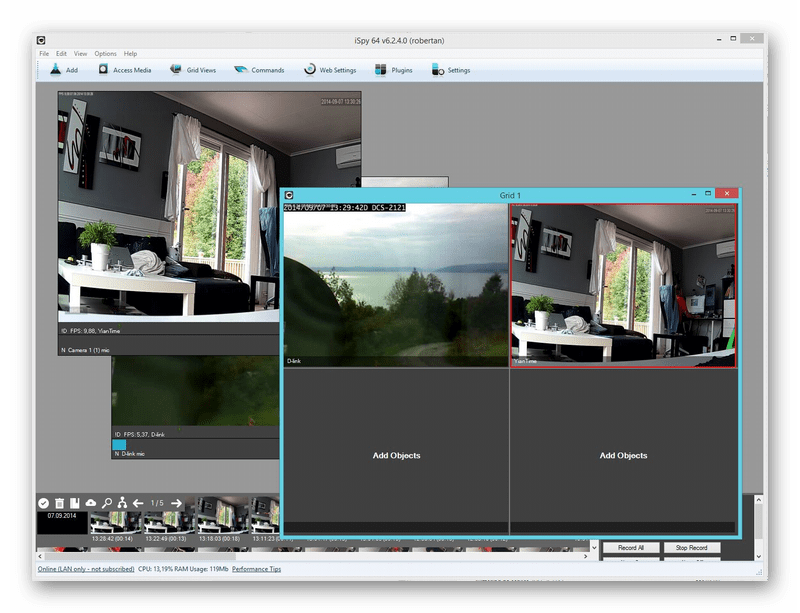Open the Online LAN only subscription link
The height and width of the screenshot is (613, 800).
click(86, 569)
